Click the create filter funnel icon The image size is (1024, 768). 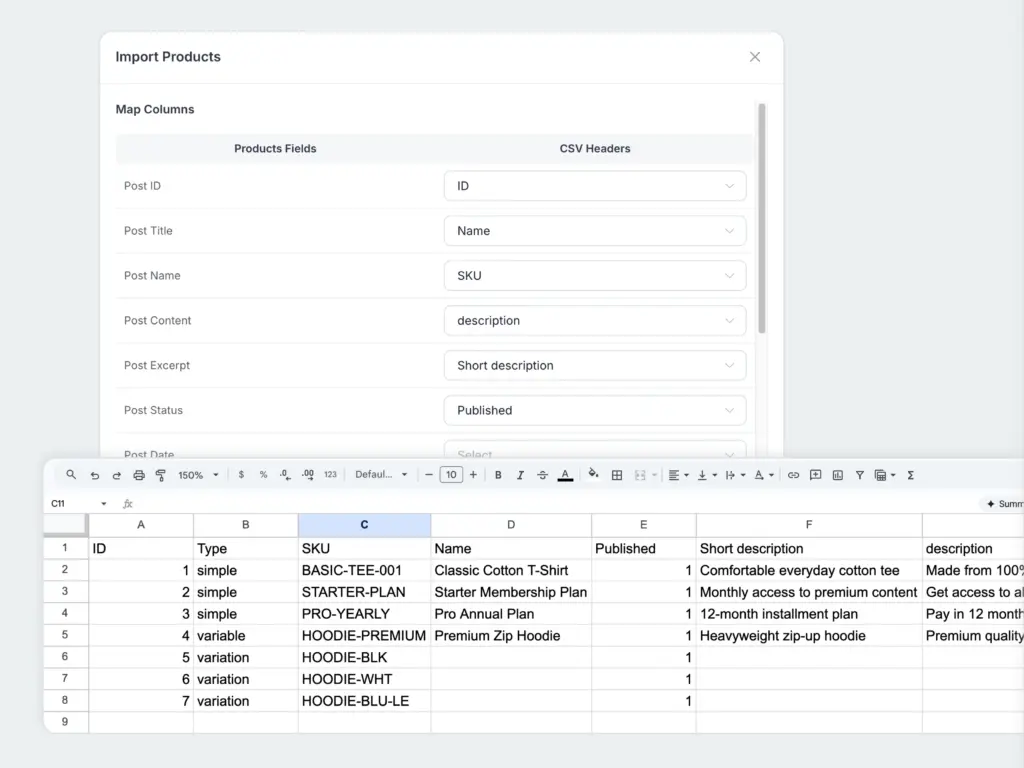pos(860,475)
